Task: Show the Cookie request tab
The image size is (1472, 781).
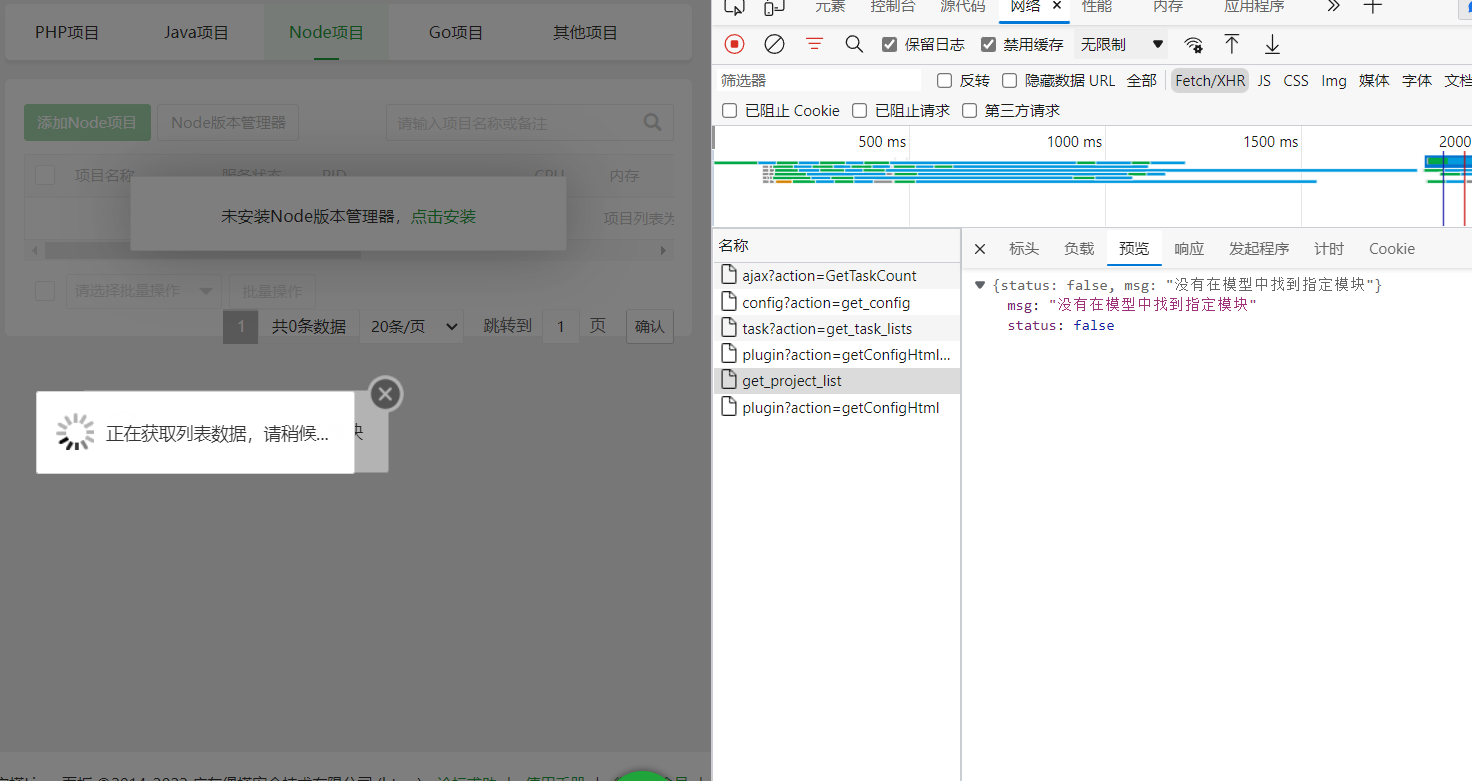Action: point(1391,249)
